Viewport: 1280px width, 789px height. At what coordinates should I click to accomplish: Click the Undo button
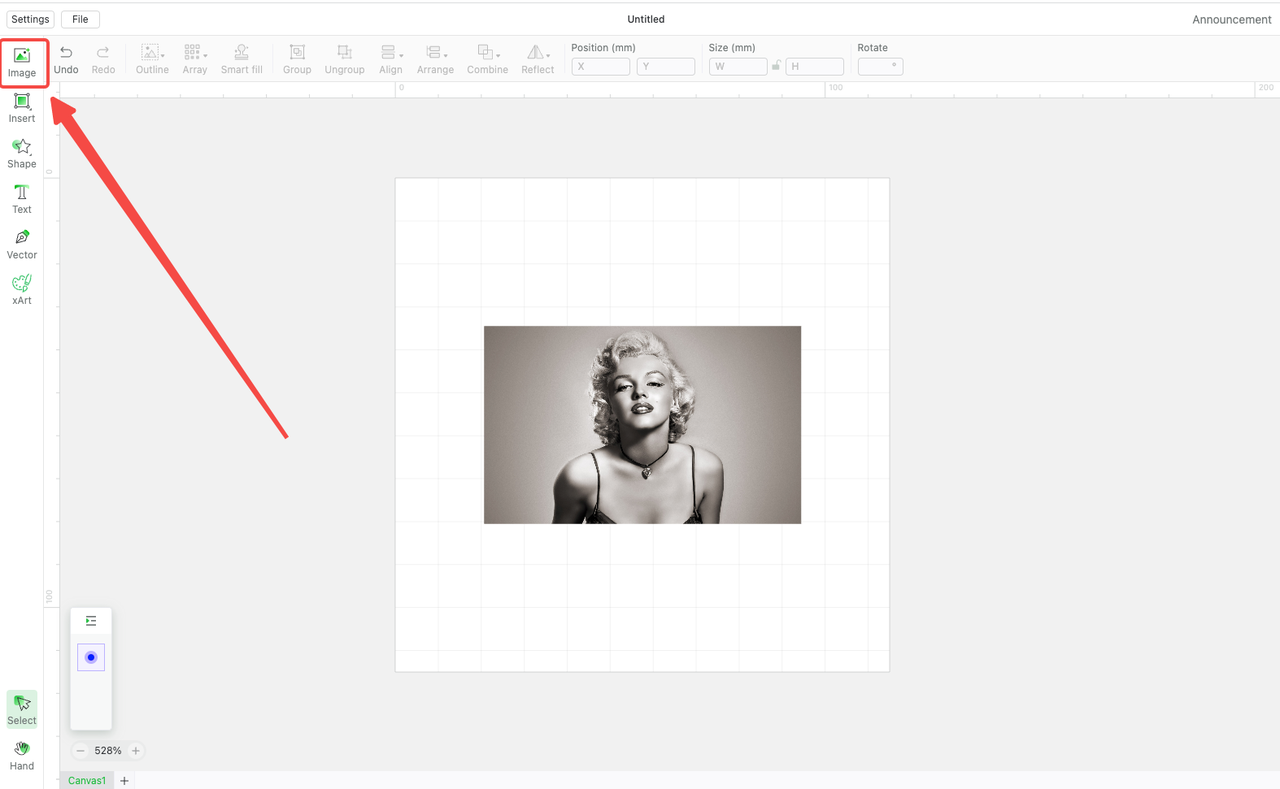(x=66, y=59)
